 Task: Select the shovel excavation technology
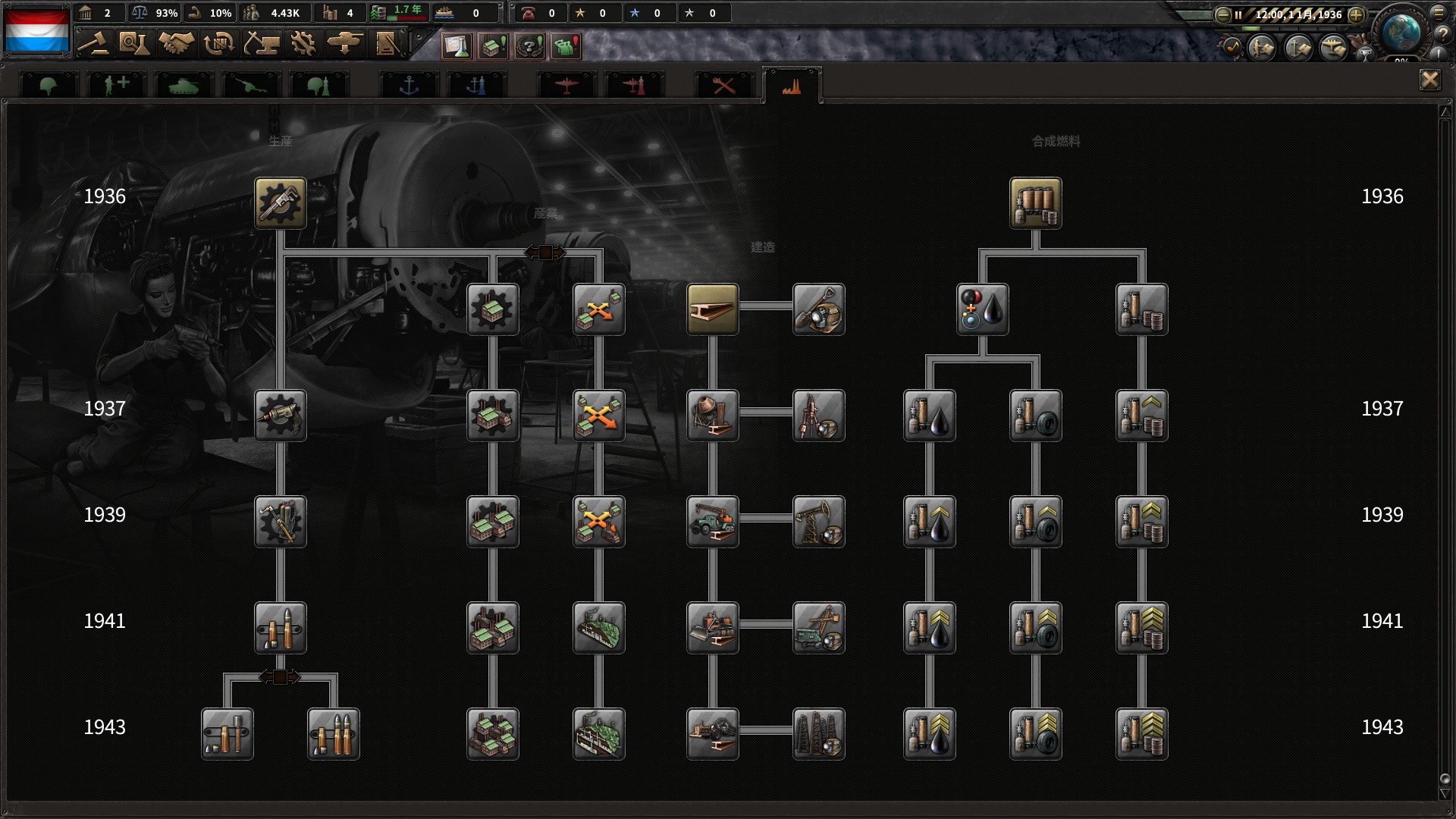tap(819, 309)
